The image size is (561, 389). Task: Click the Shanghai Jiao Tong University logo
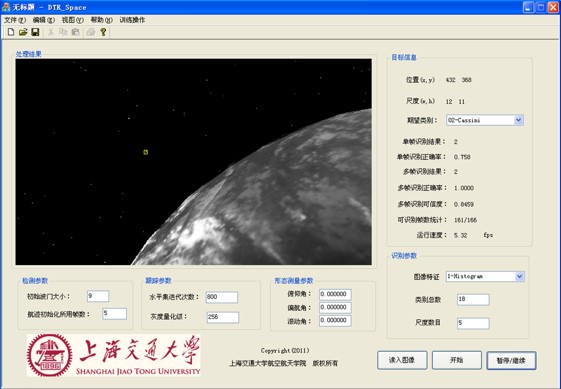pyautogui.click(x=114, y=355)
